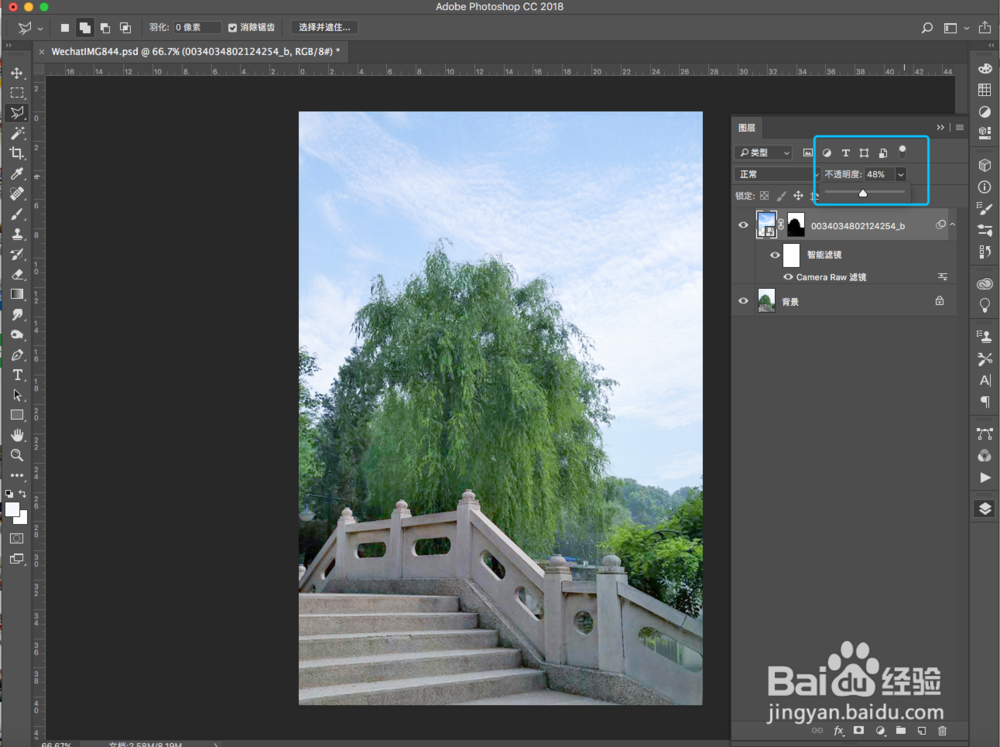Click the opacity slider handle at 48%
This screenshot has height=747, width=1000.
click(x=863, y=192)
